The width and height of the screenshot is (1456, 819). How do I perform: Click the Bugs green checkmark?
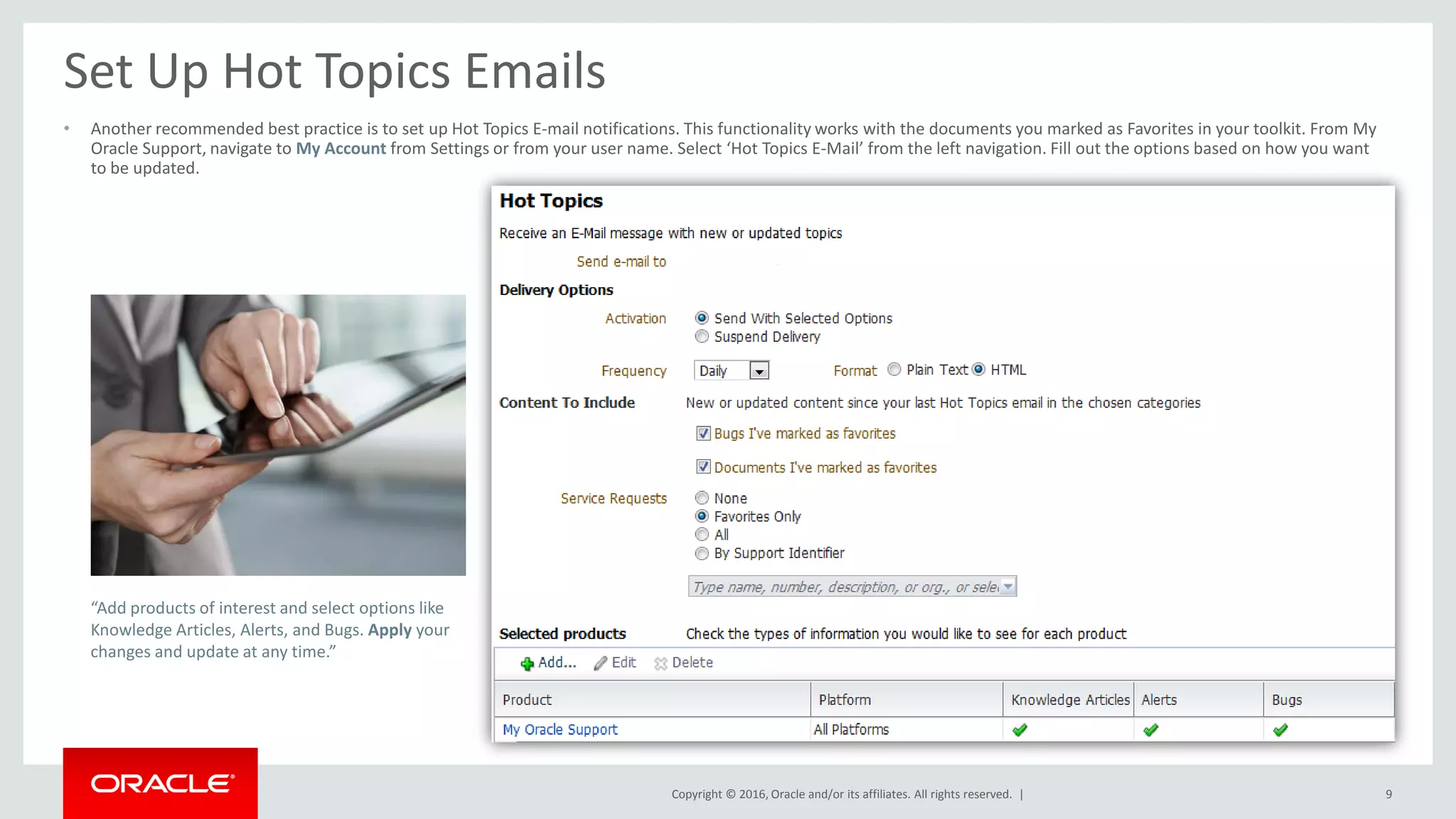[1280, 729]
